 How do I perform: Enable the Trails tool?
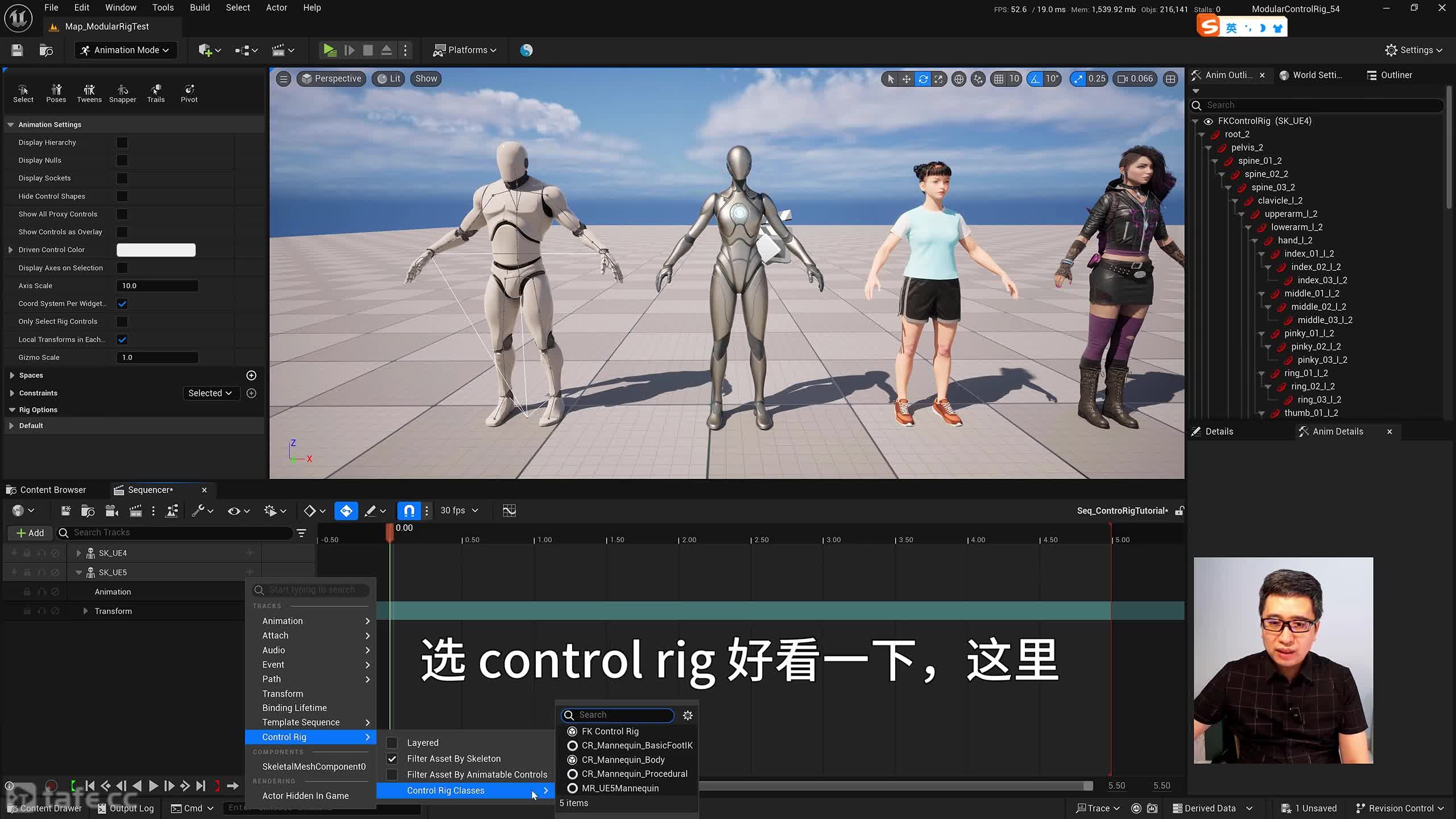click(x=155, y=93)
